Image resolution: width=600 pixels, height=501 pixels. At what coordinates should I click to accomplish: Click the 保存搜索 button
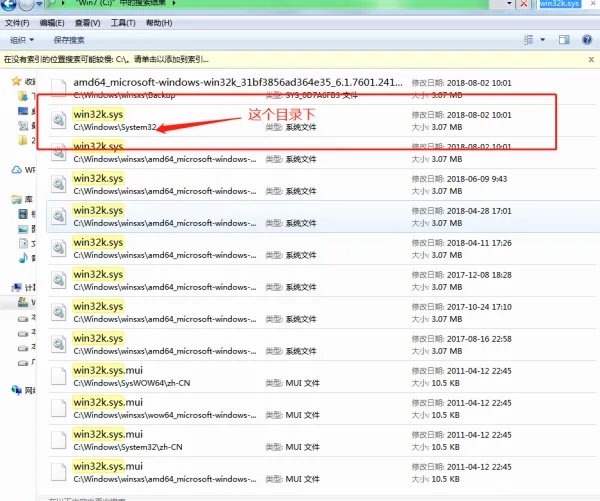point(69,40)
